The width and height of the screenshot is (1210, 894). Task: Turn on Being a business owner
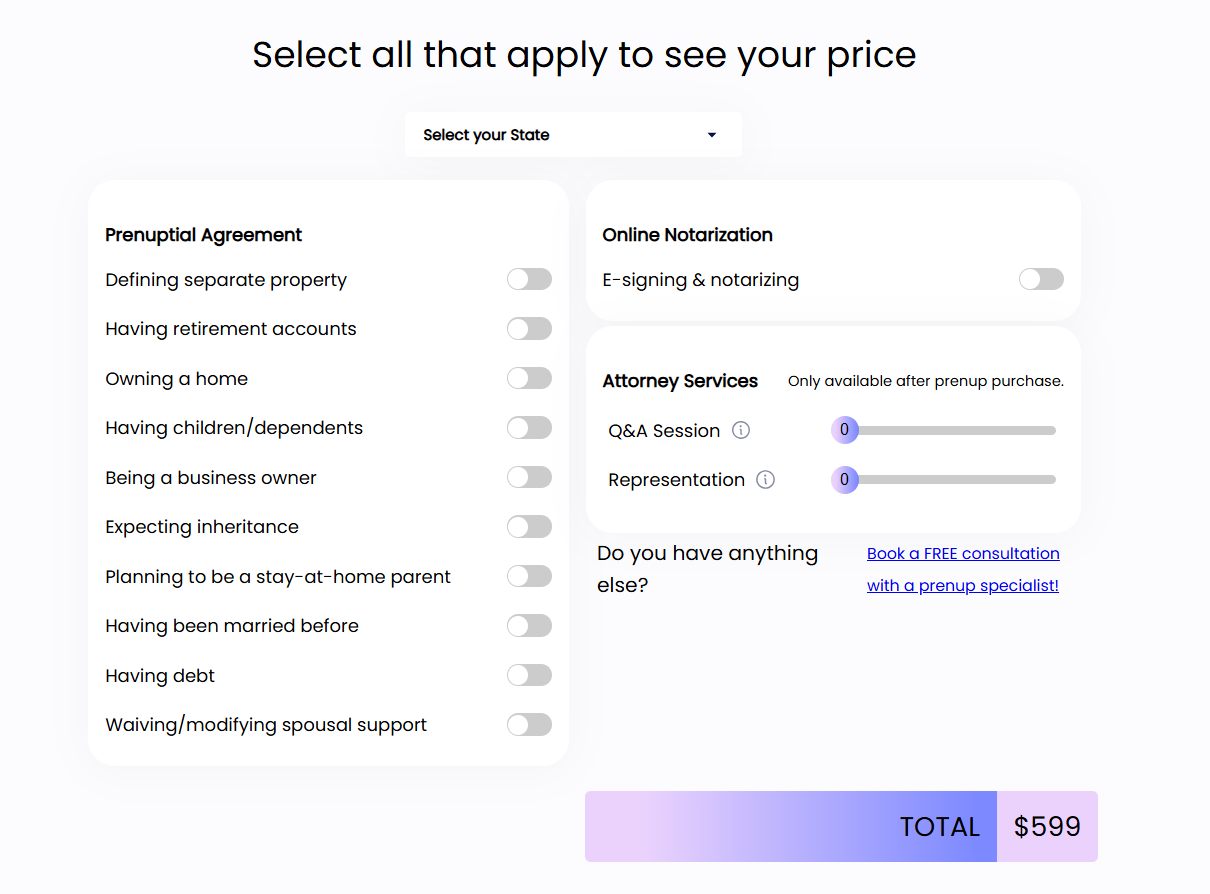point(529,478)
